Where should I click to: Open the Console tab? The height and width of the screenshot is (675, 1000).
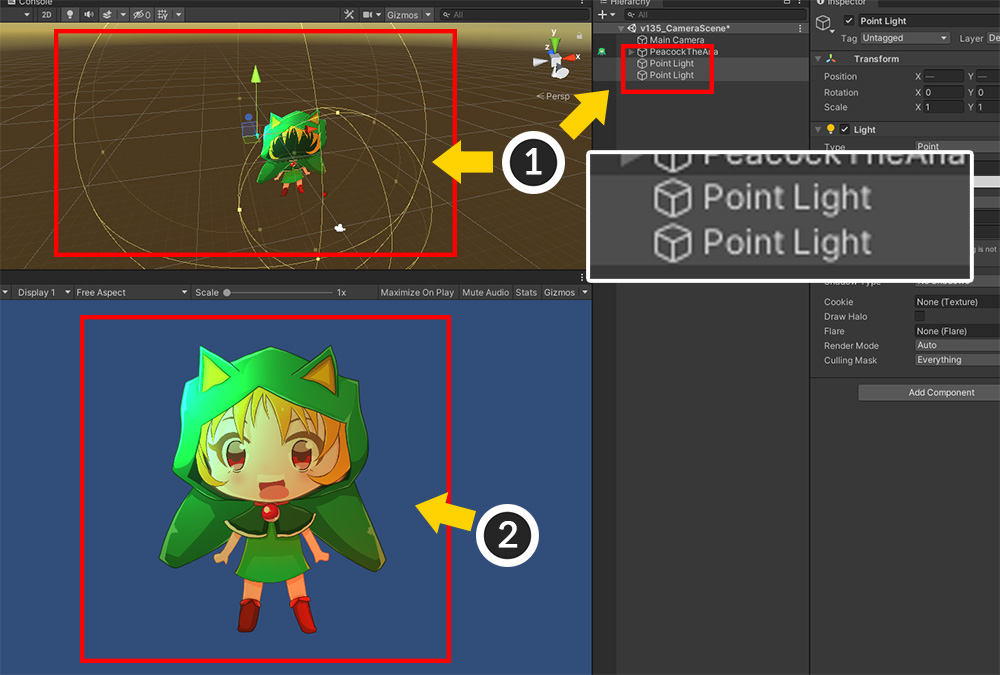[30, 3]
